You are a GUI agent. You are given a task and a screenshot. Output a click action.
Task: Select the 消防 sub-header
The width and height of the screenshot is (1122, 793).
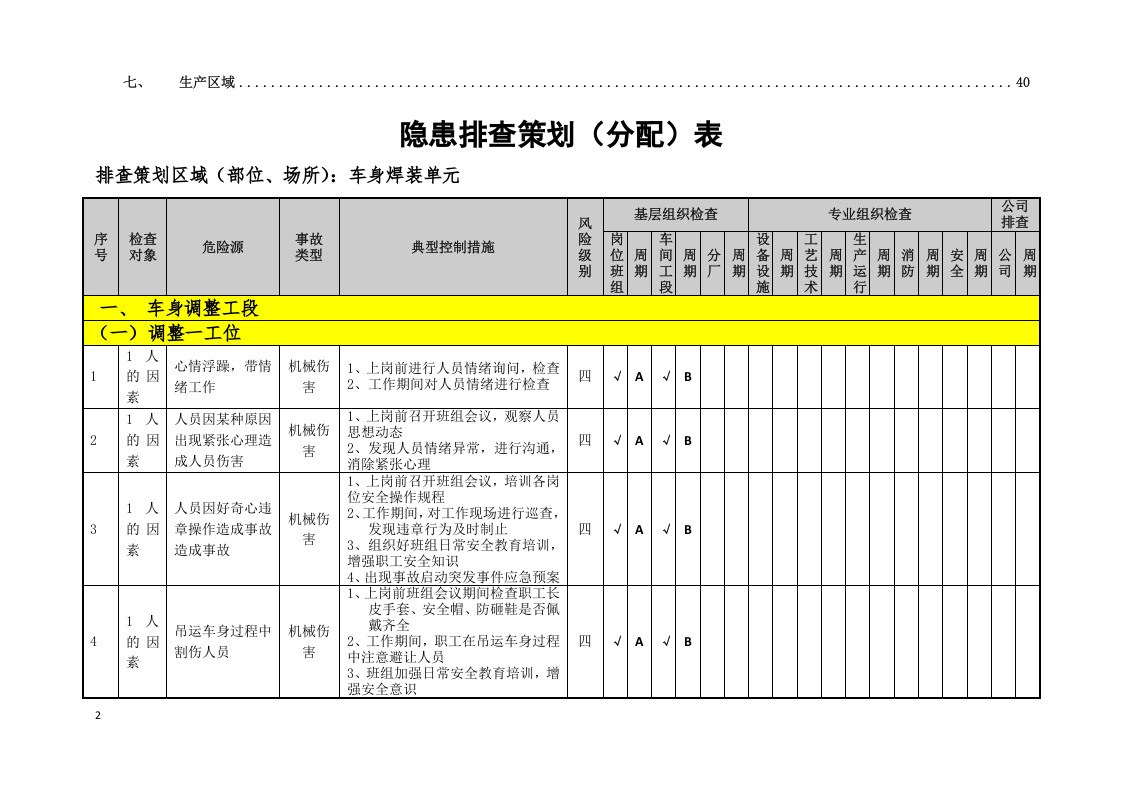(x=907, y=263)
